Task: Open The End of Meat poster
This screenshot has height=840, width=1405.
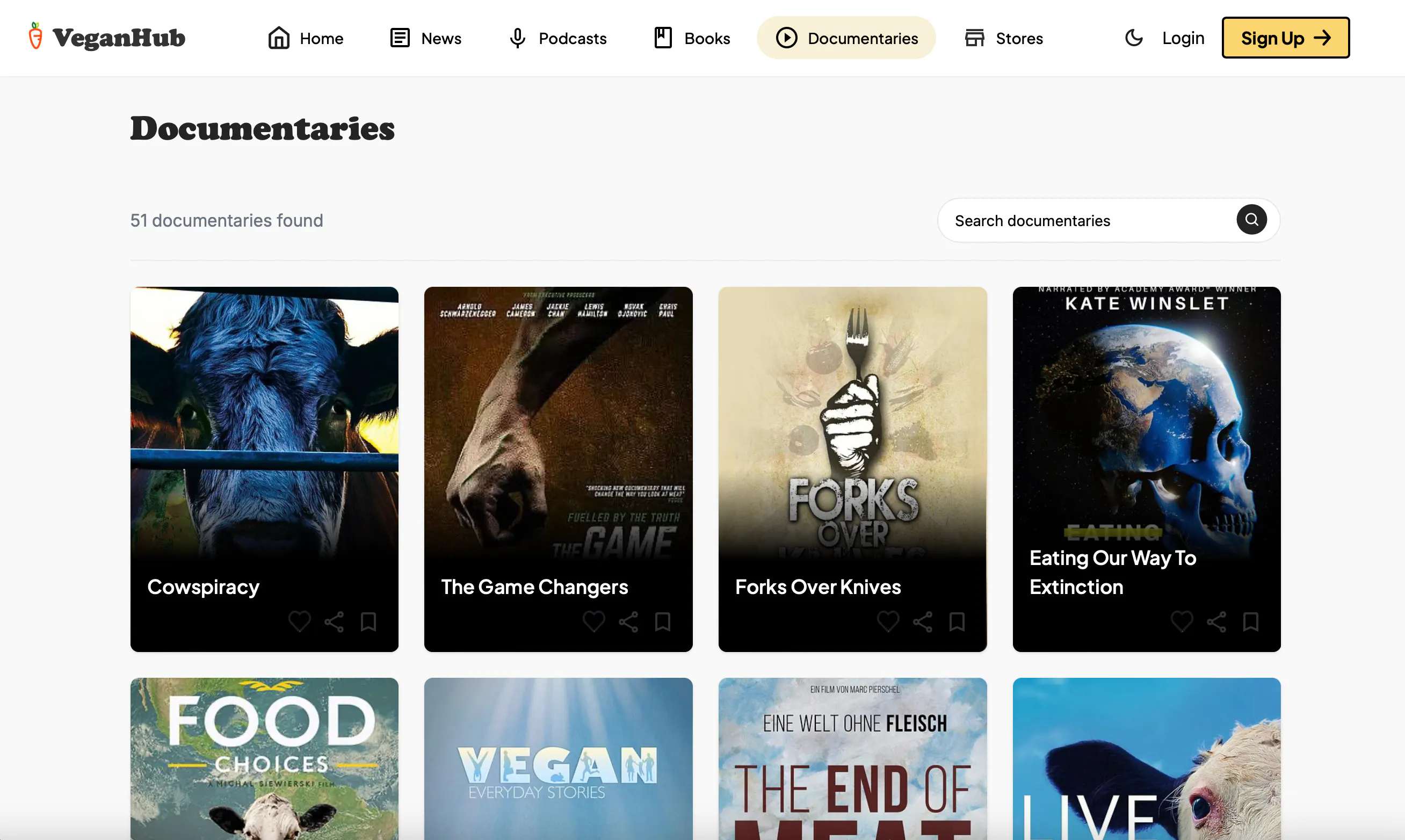Action: point(853,759)
